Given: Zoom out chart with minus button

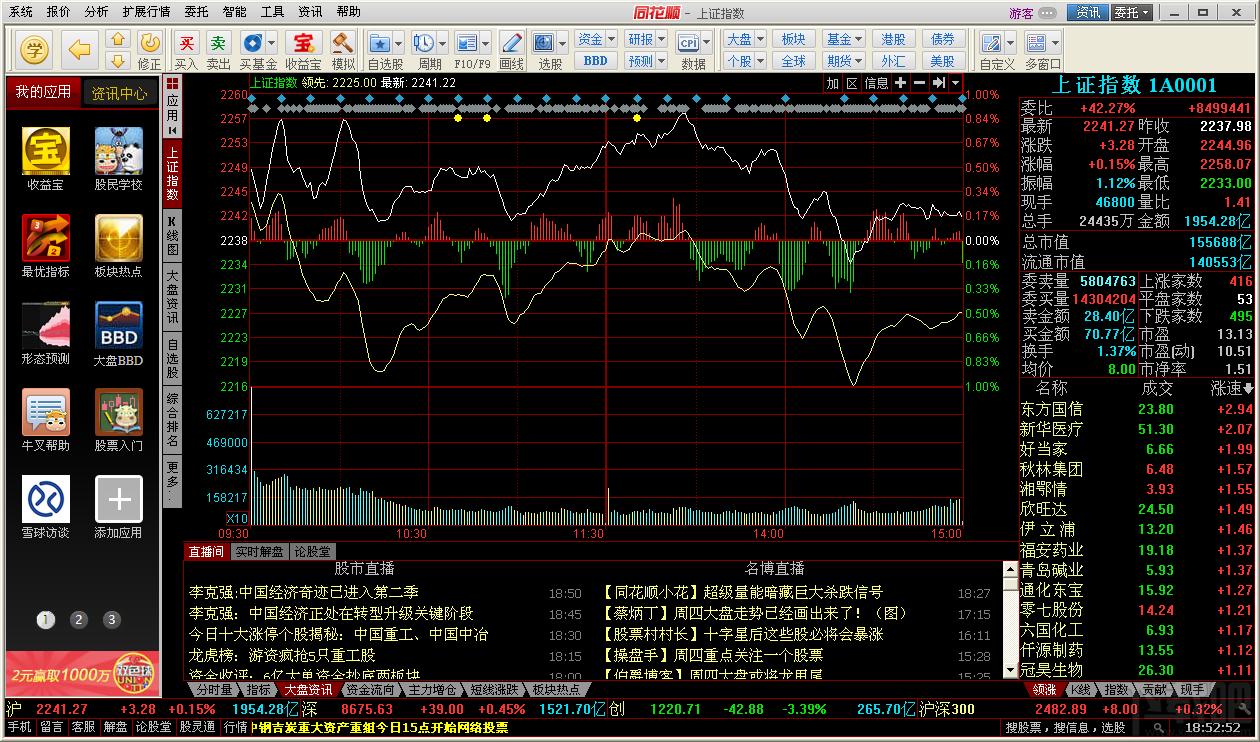Looking at the screenshot, I should tap(919, 83).
